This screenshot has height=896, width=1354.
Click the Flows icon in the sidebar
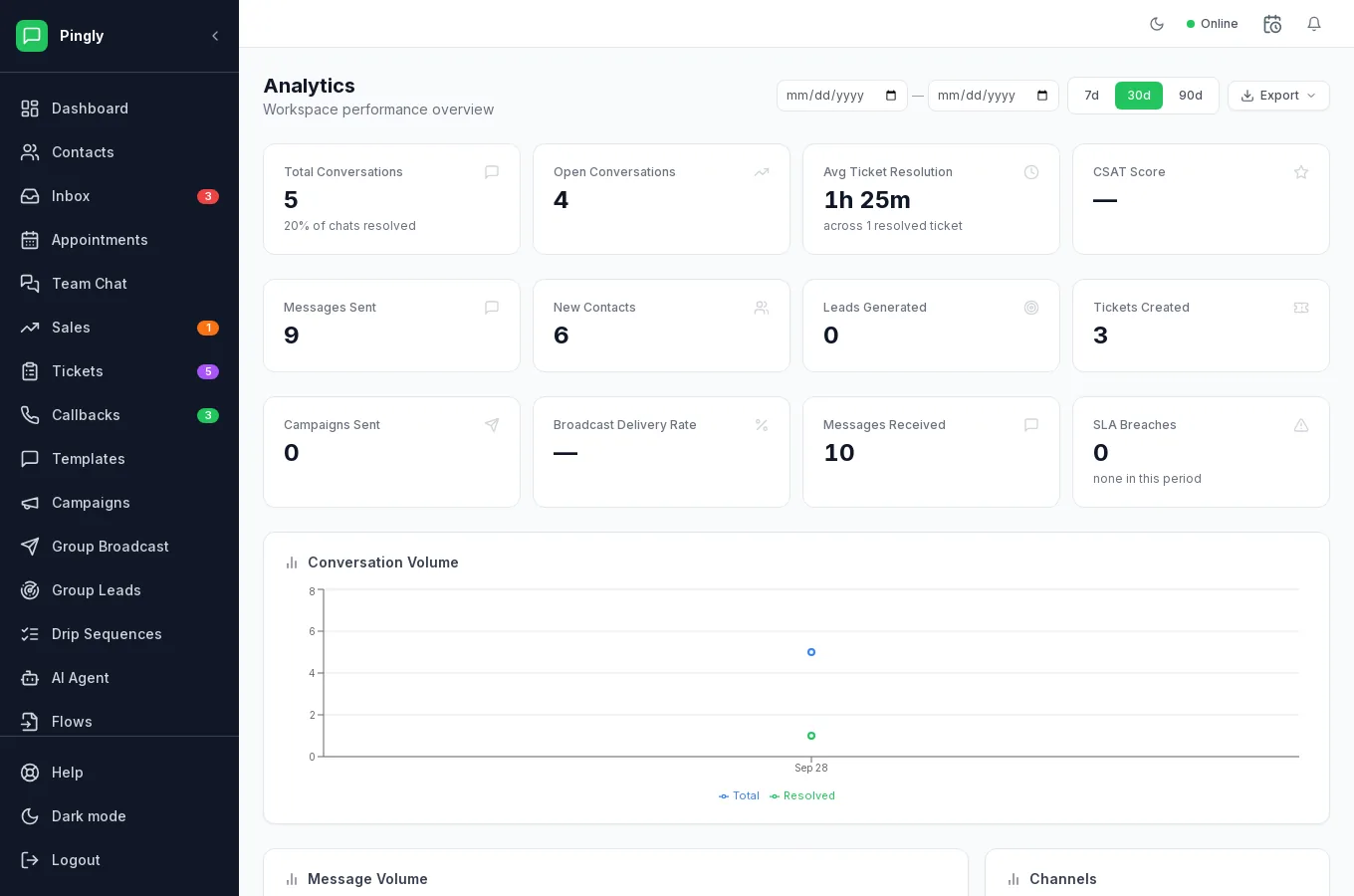31,722
